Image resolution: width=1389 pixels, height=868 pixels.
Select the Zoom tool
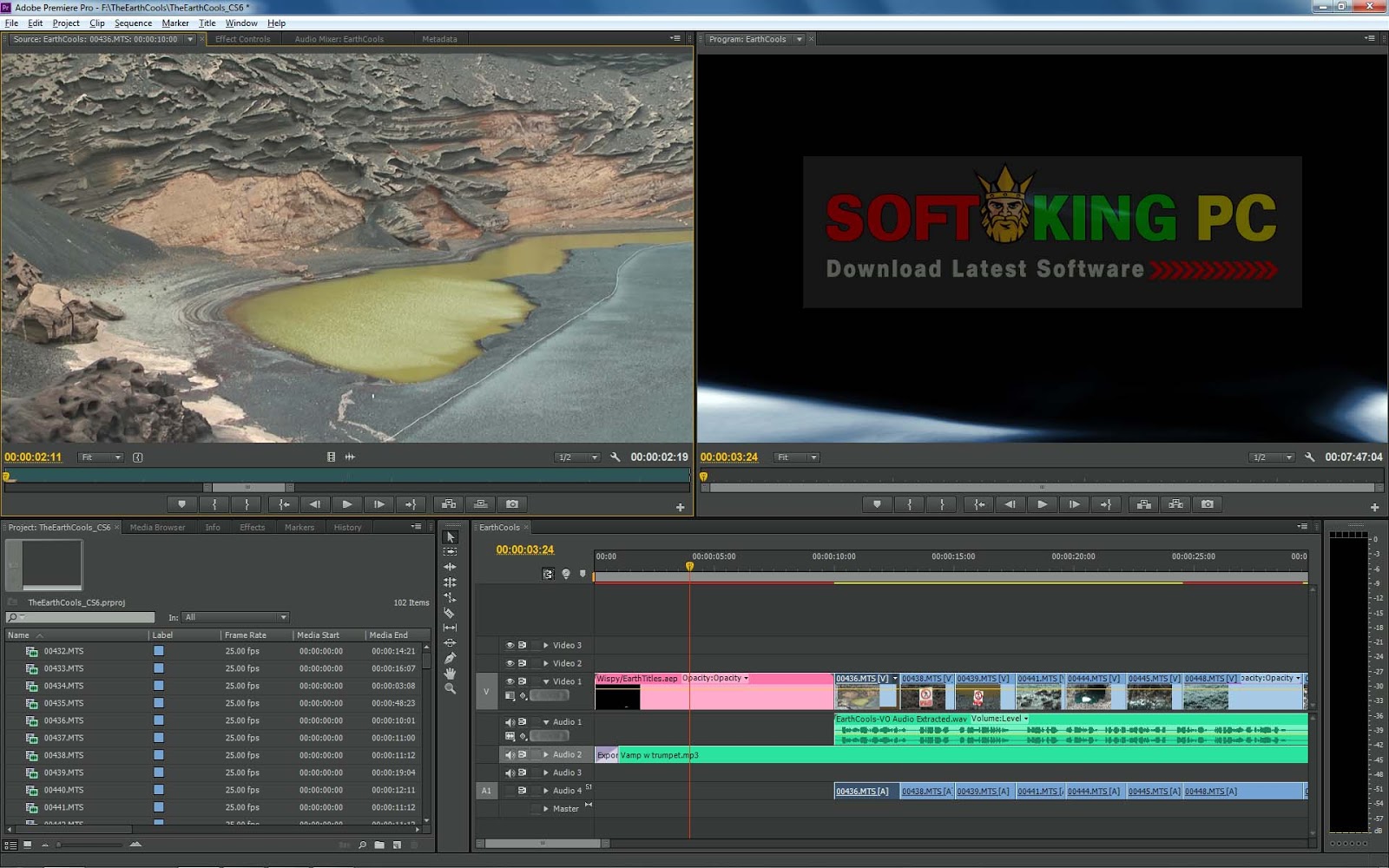pos(450,688)
